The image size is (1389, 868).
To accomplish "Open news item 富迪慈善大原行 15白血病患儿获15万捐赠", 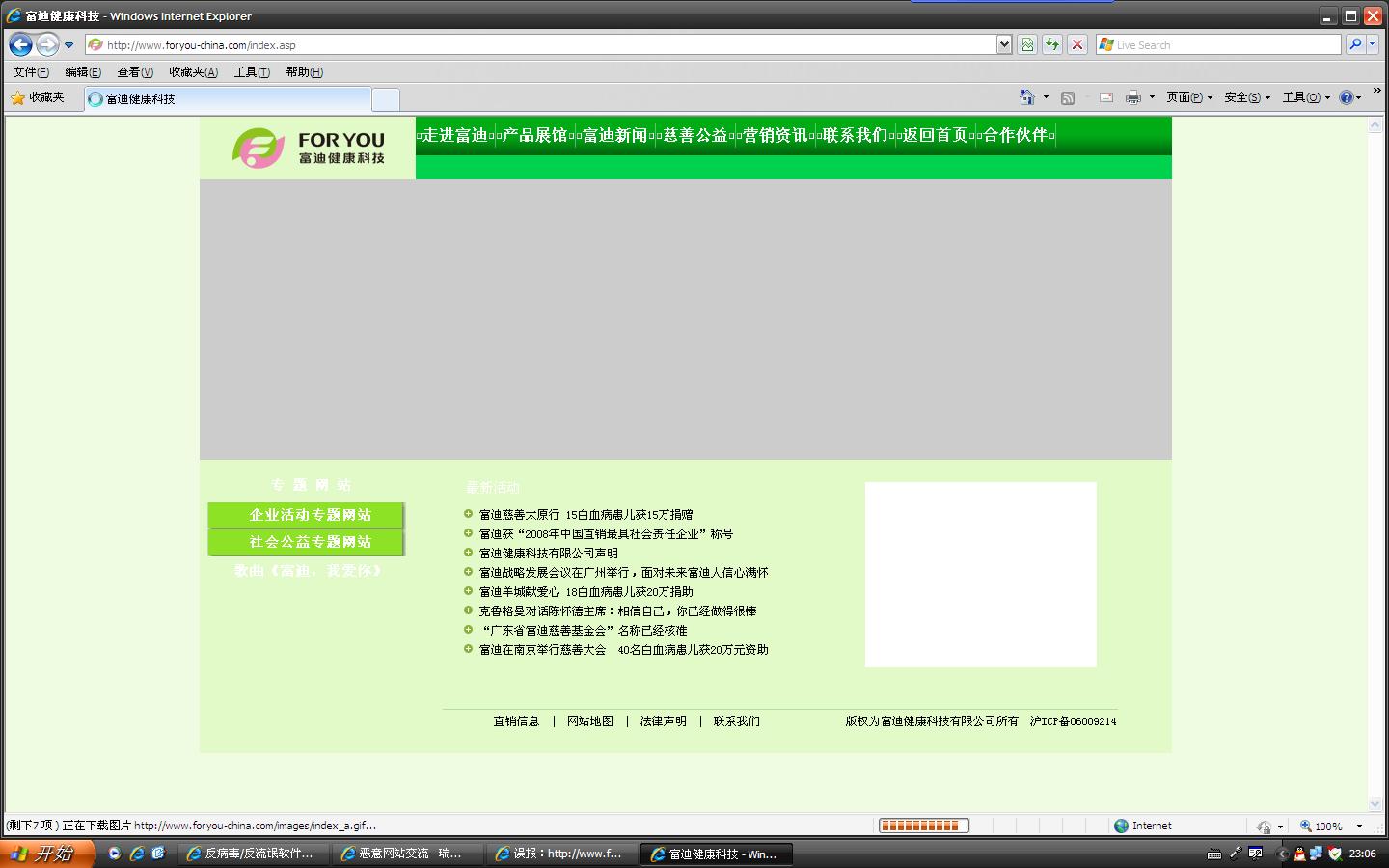I will tap(586, 515).
